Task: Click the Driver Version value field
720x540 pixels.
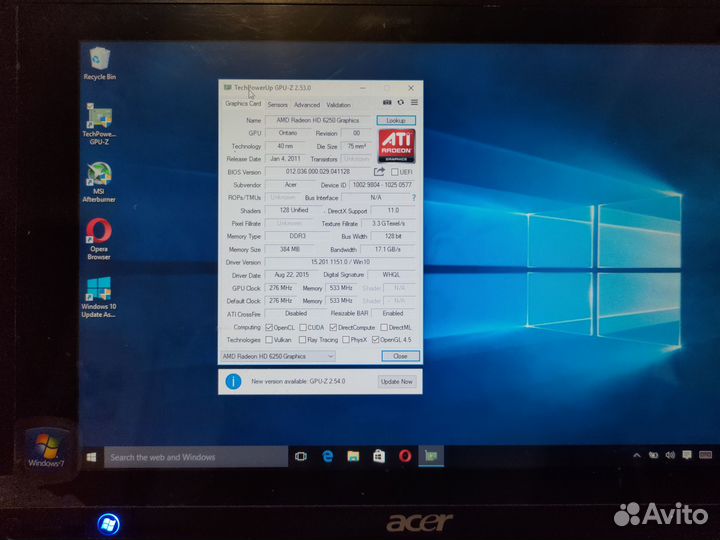Action: tap(340, 262)
